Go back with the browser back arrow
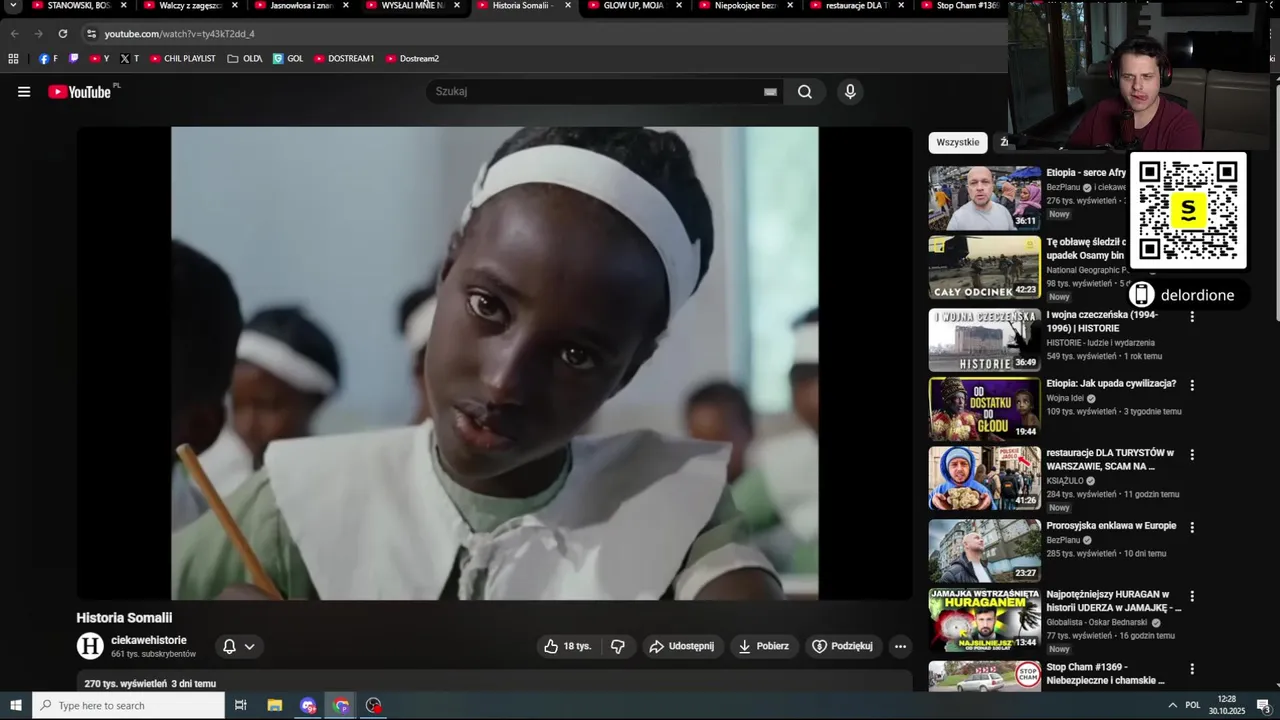Image resolution: width=1280 pixels, height=720 pixels. point(14,33)
